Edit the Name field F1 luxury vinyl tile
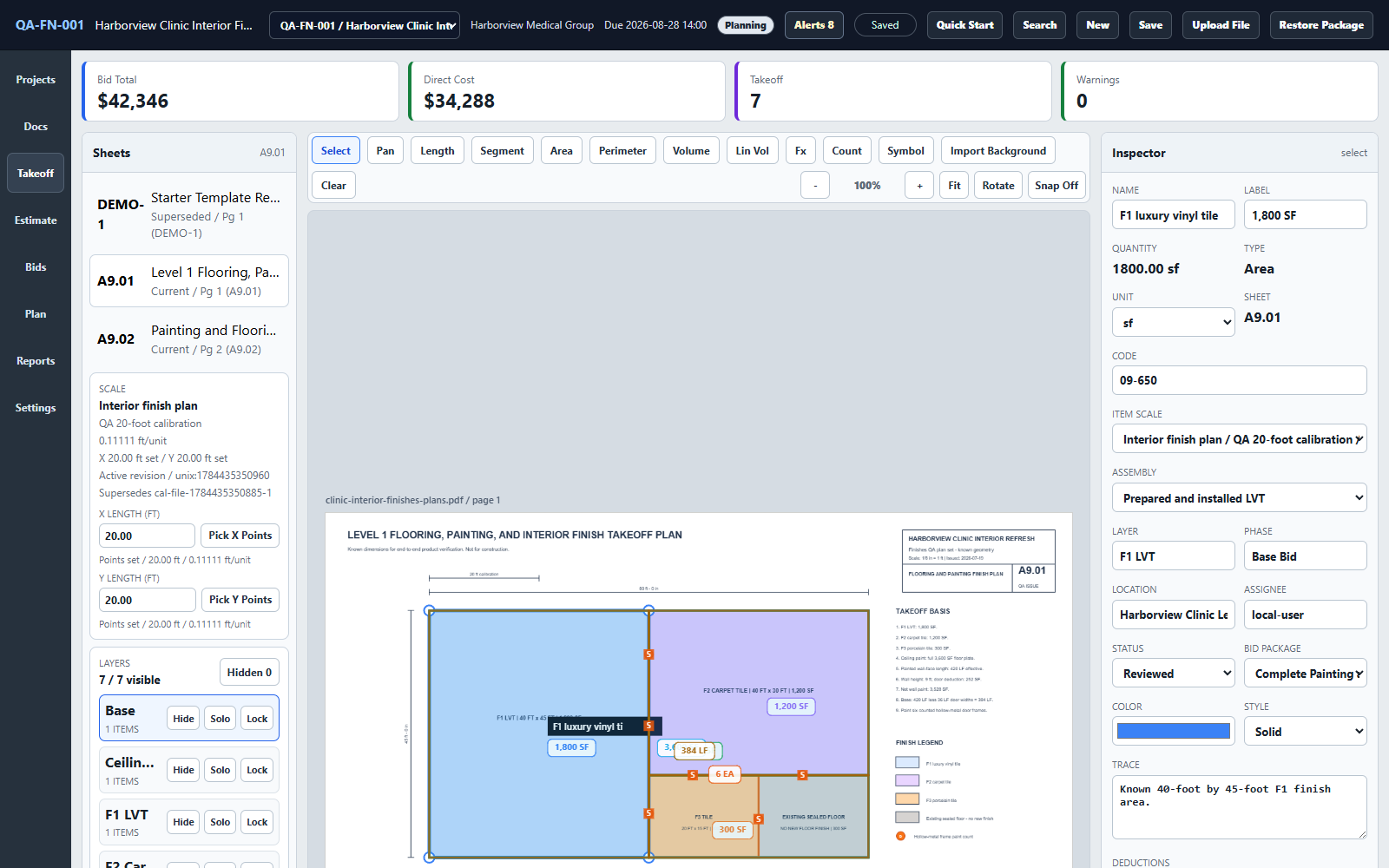Viewport: 1389px width, 868px height. (x=1173, y=214)
